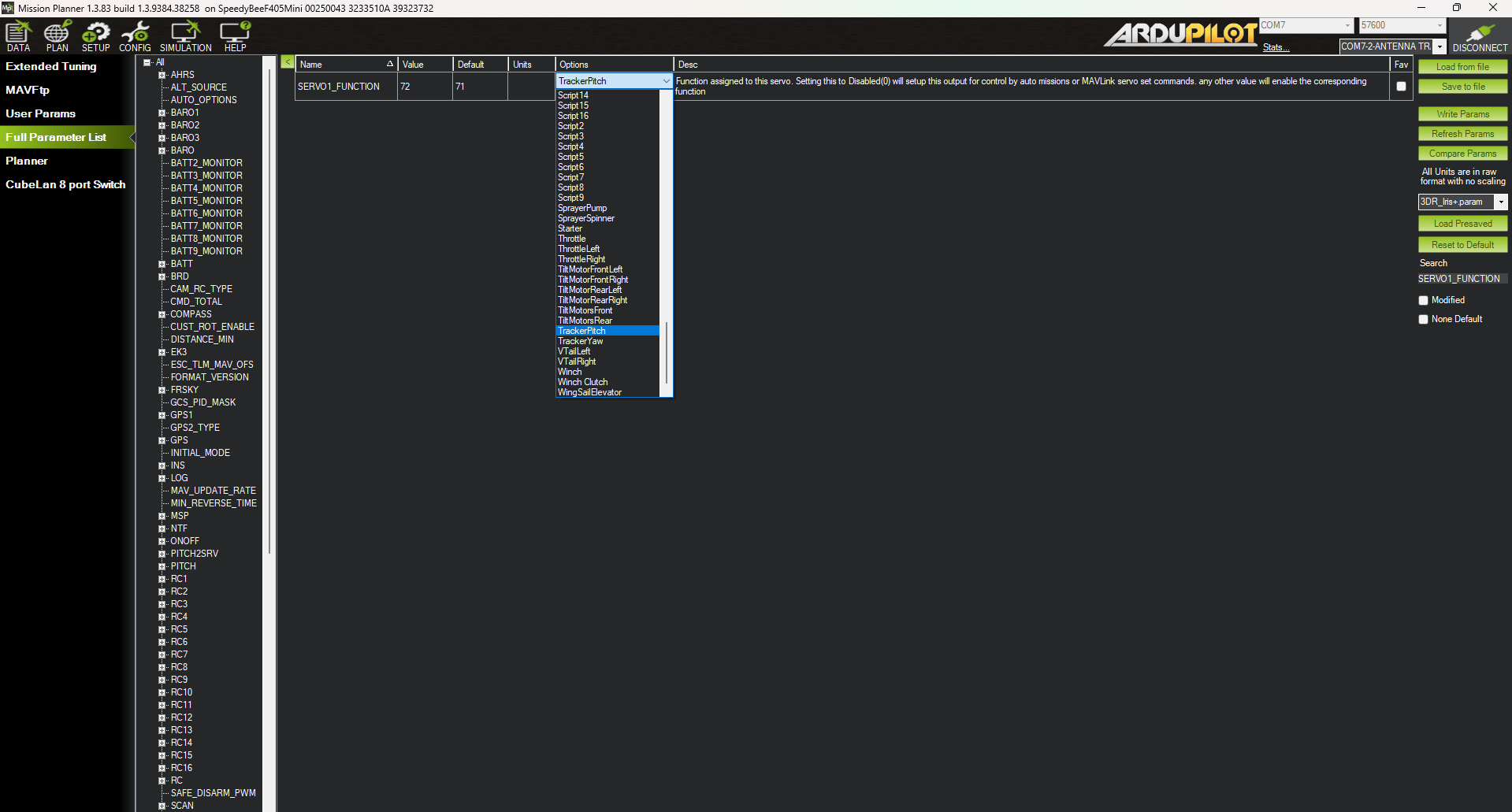This screenshot has height=812, width=1512.
Task: Open the CONFIG tuning screen
Action: [x=135, y=36]
